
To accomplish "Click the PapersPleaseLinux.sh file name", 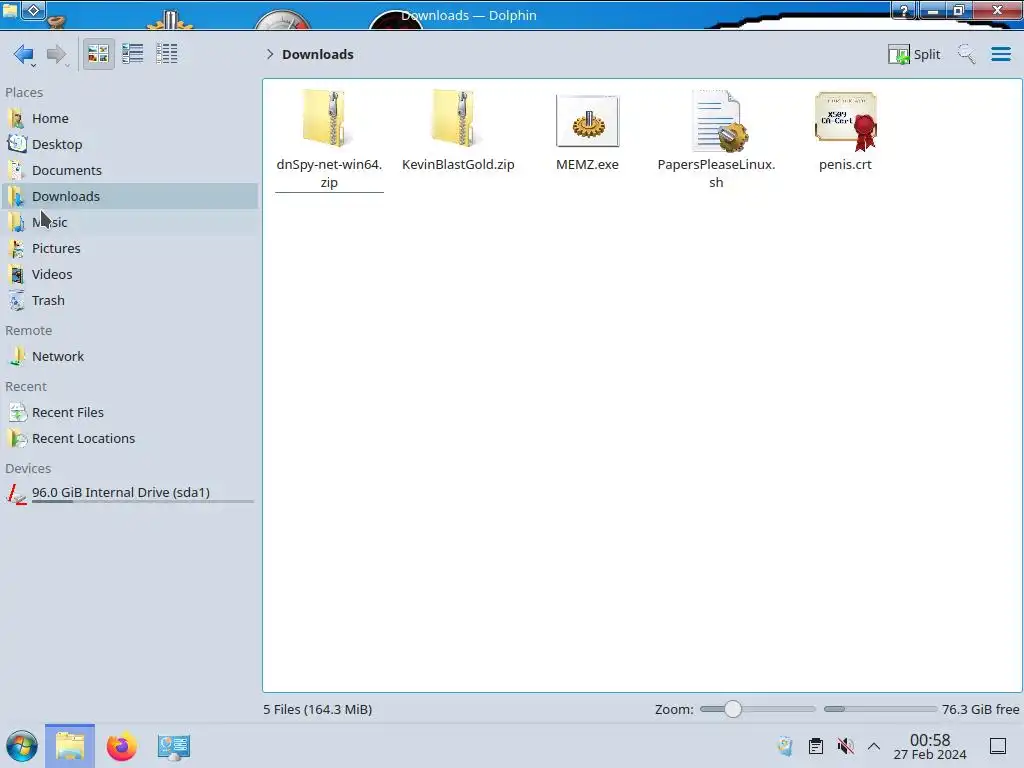I will tap(716, 173).
